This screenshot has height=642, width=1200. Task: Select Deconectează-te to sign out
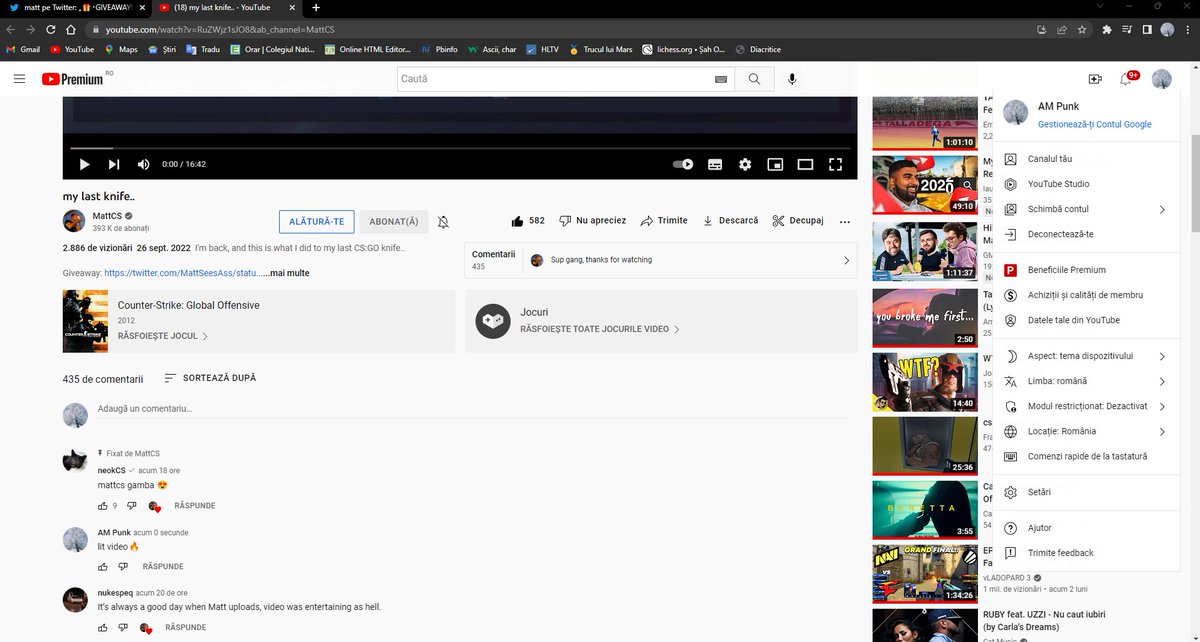pos(1086,234)
